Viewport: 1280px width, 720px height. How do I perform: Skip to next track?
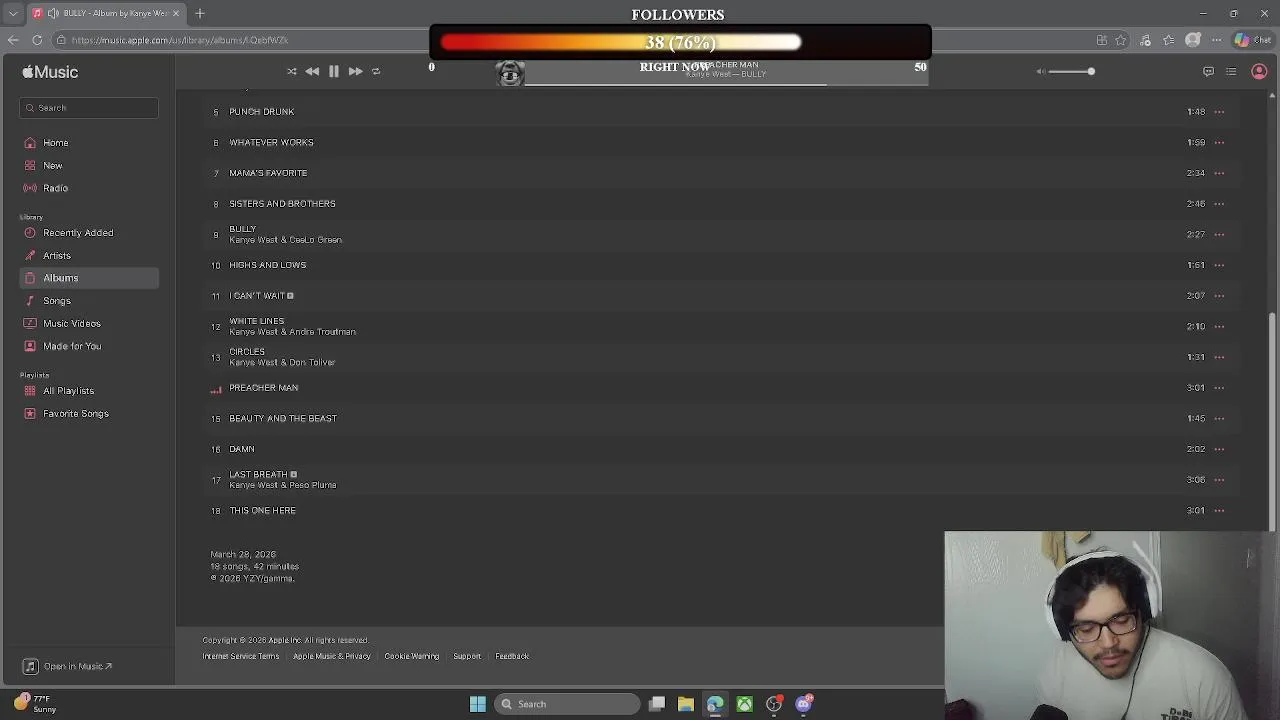pyautogui.click(x=355, y=71)
